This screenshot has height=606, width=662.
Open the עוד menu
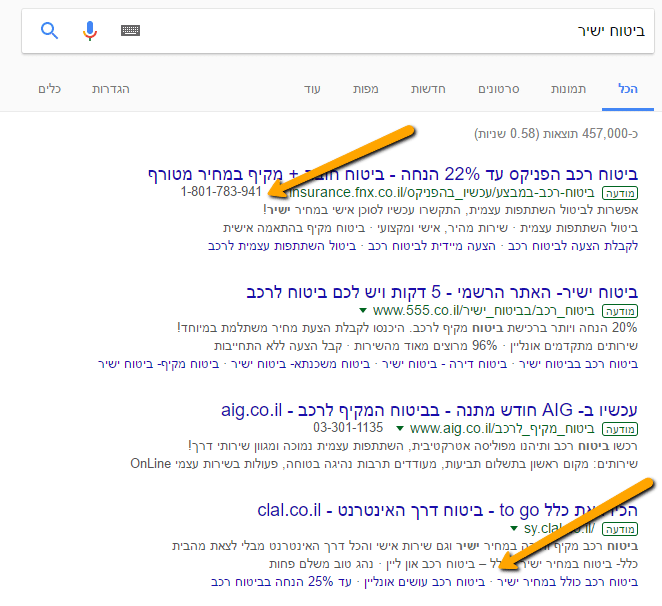(312, 89)
